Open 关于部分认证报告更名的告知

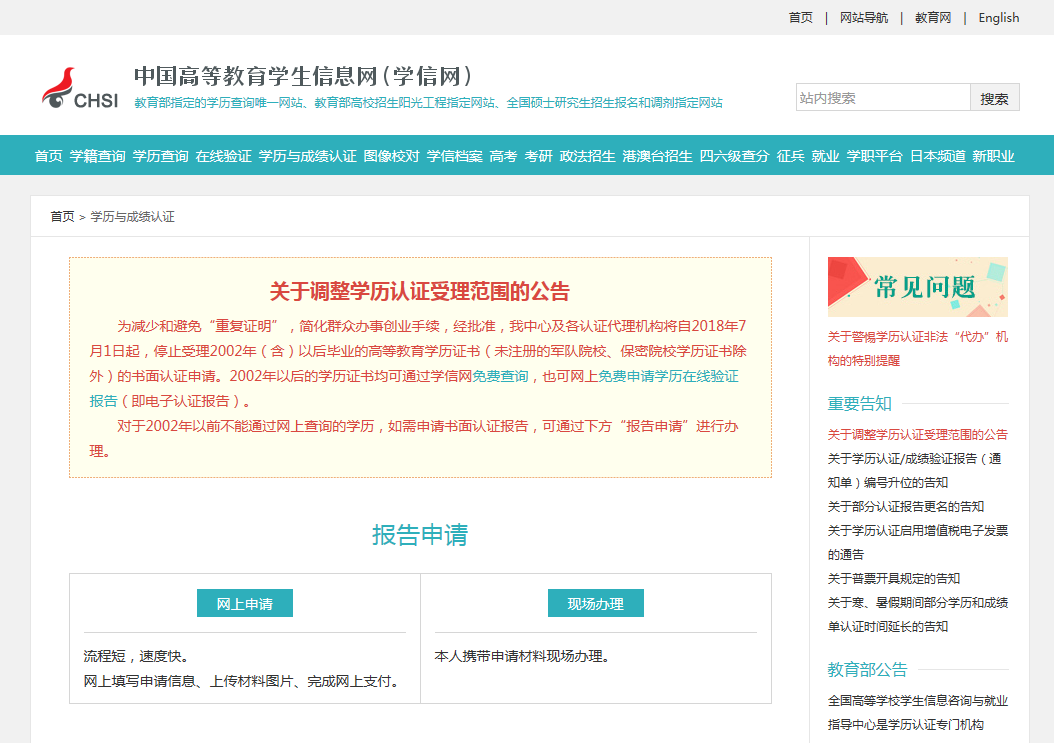905,506
